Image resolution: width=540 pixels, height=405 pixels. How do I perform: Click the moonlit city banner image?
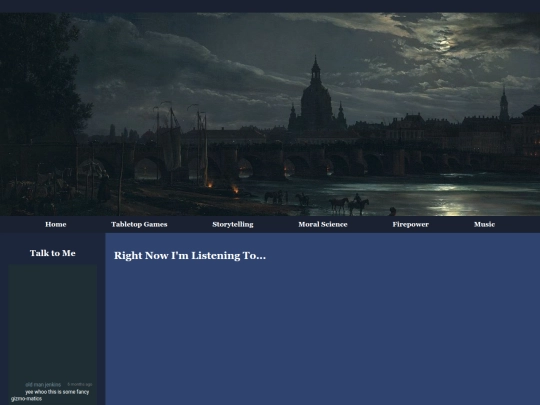point(270,114)
